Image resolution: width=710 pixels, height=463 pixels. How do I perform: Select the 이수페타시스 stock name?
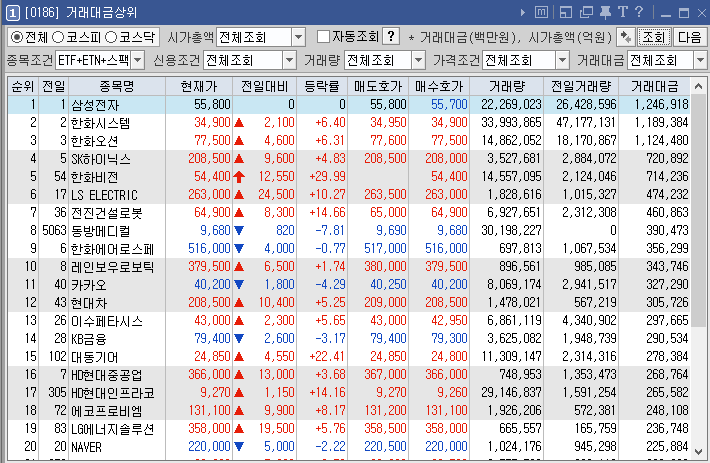click(106, 321)
